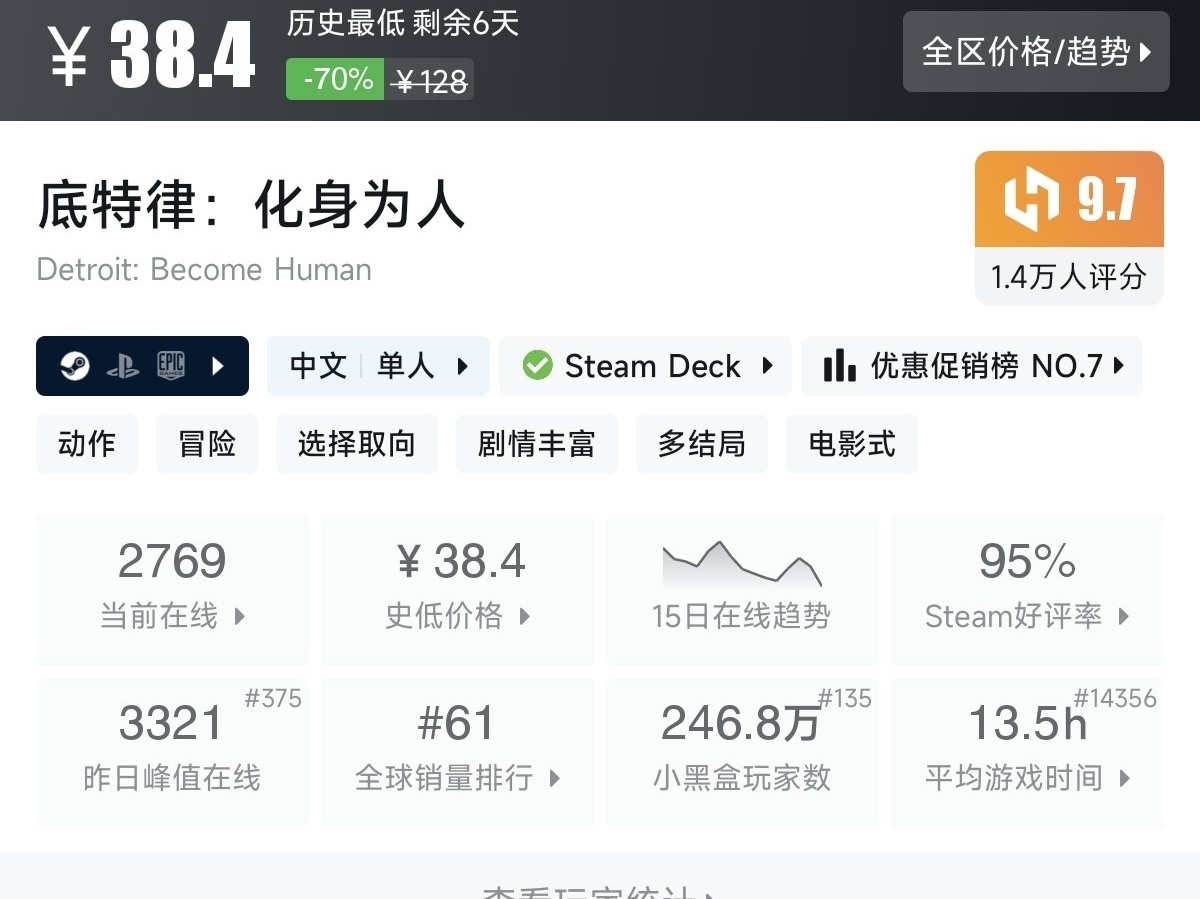Tap the bar chart icon of 优惠促销榜
The height and width of the screenshot is (899, 1200).
pos(839,366)
